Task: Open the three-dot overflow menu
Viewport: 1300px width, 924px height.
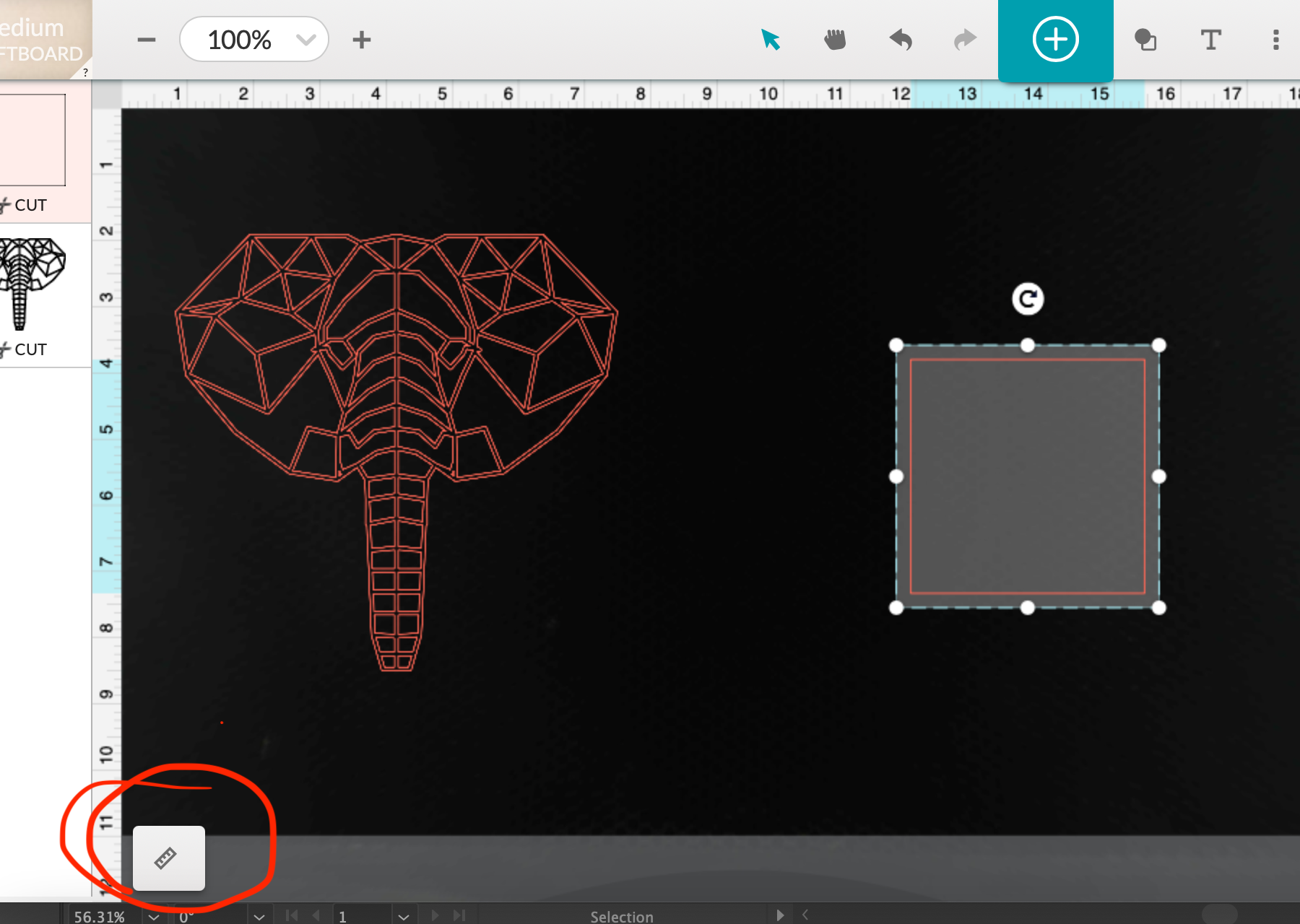Action: [1275, 40]
